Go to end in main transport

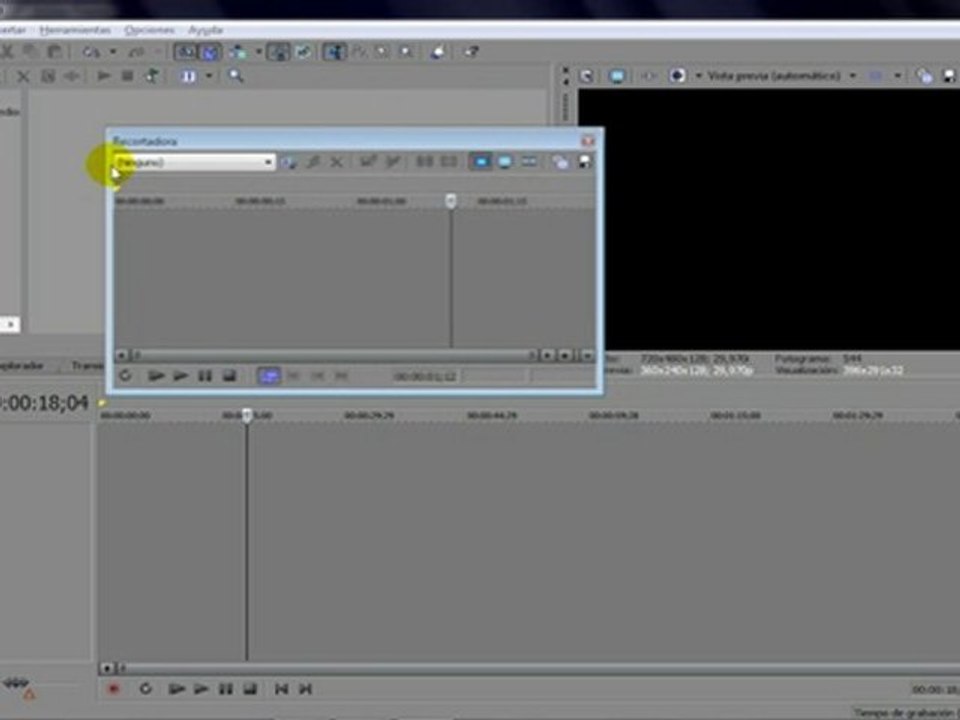pyautogui.click(x=306, y=689)
